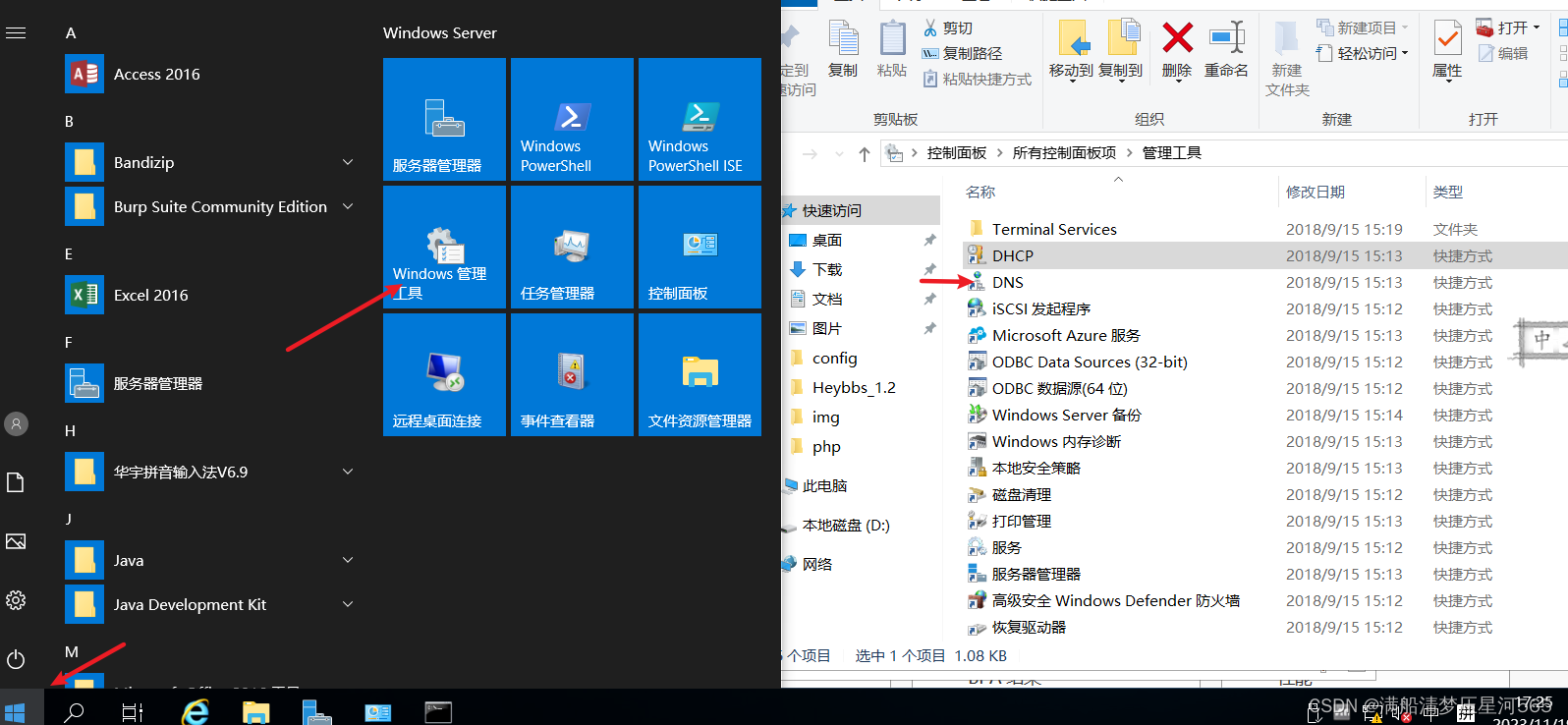The image size is (1568, 725).
Task: Open the 轻松访问 dropdown in the ribbon
Action: pos(1364,53)
